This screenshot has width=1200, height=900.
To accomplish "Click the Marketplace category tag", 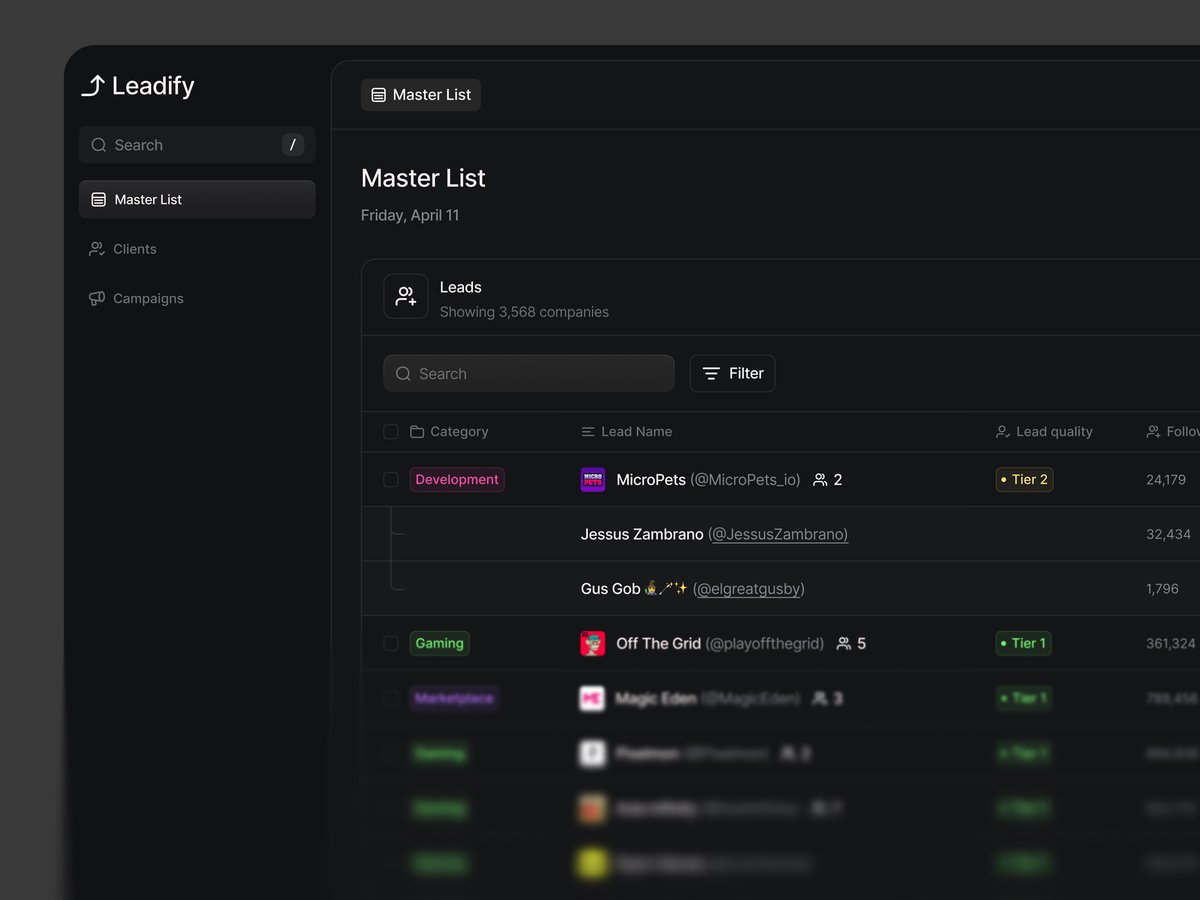I will 454,698.
